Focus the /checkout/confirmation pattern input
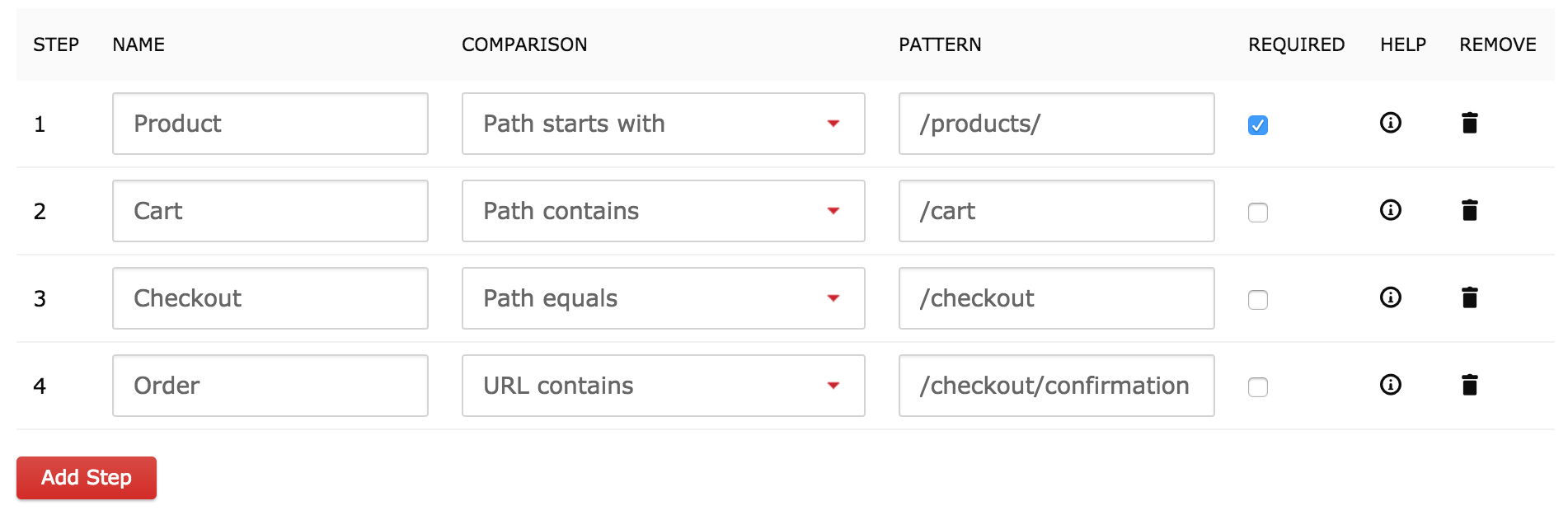Screen dimensions: 1568x529 (x=1056, y=385)
